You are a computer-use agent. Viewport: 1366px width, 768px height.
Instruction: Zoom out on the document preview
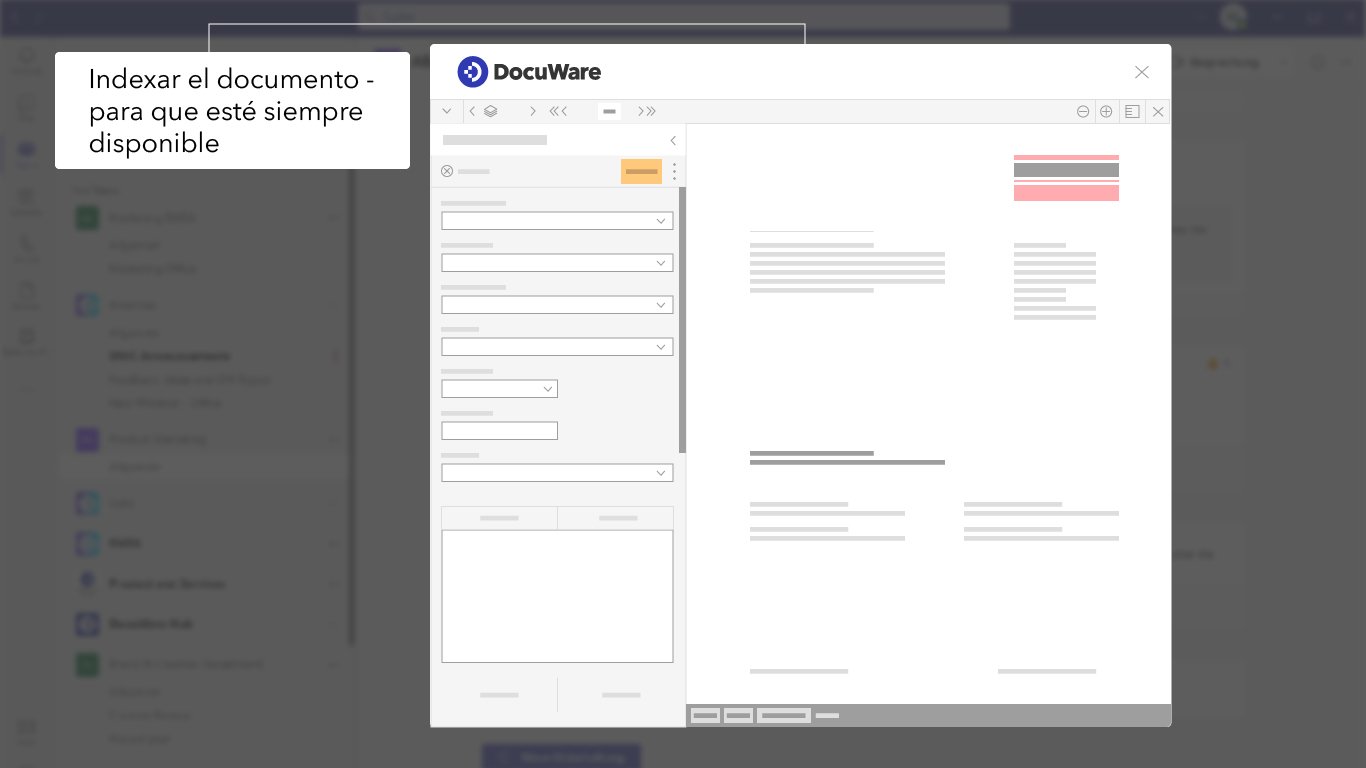tap(1083, 111)
